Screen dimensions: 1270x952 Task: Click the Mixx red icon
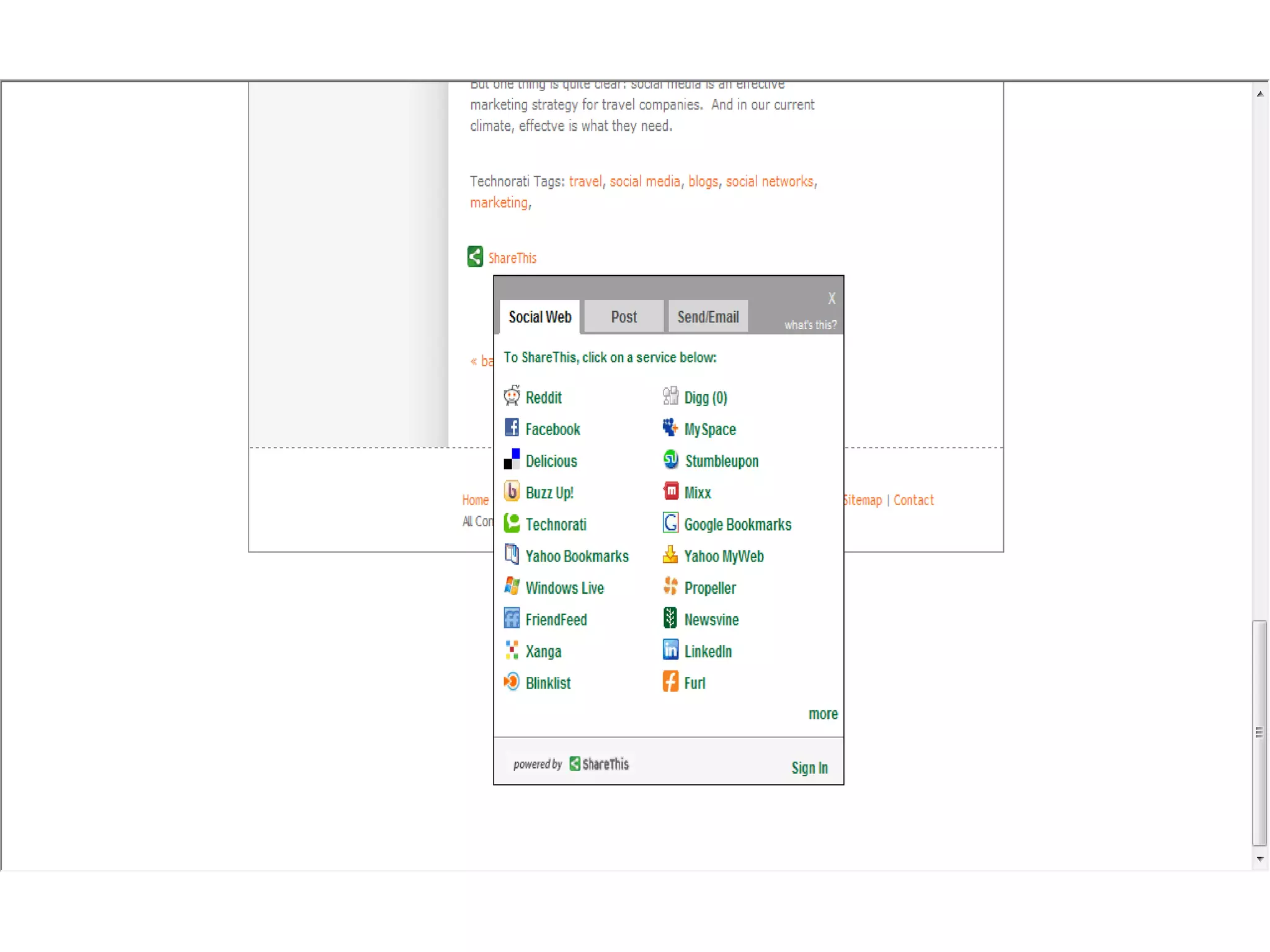[670, 491]
